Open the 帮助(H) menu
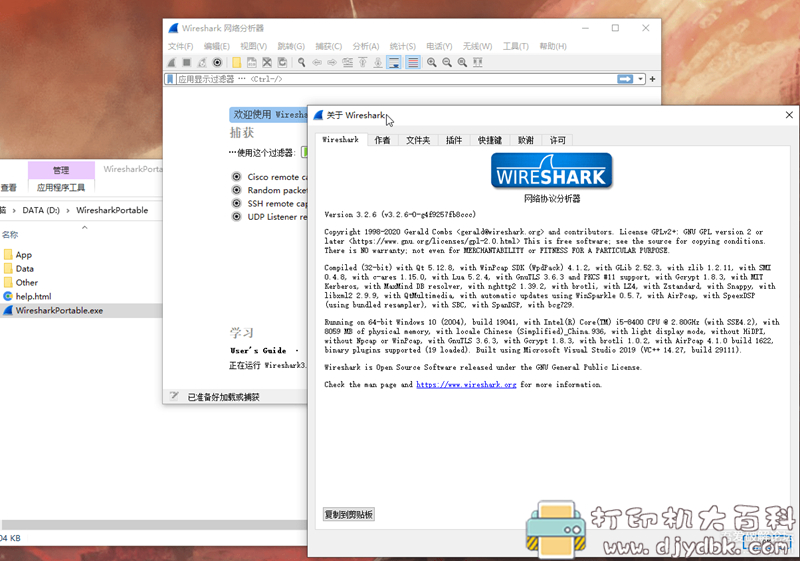 (x=553, y=46)
